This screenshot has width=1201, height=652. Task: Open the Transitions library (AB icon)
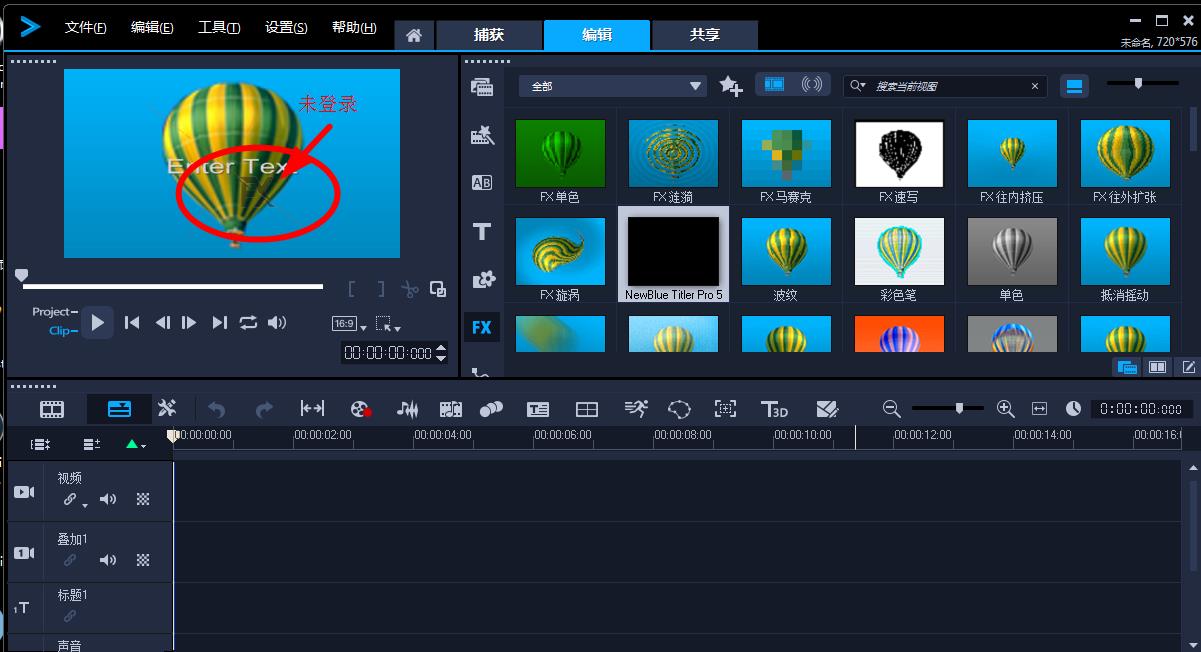pyautogui.click(x=482, y=183)
